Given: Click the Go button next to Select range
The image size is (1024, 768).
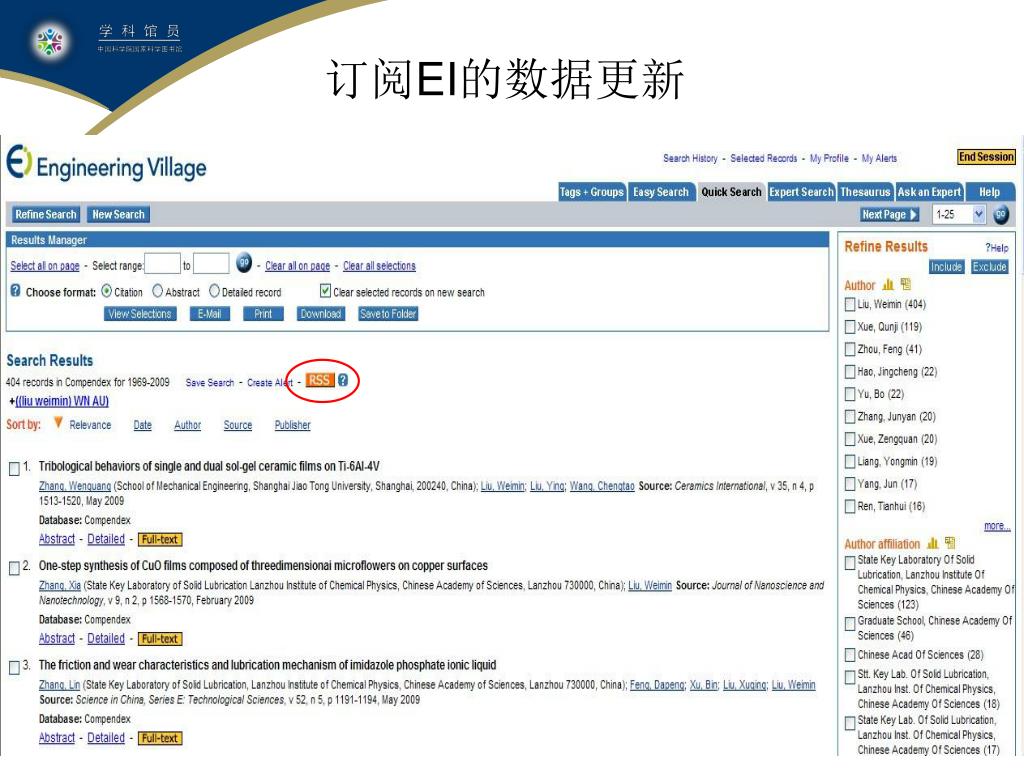Looking at the screenshot, I should point(244,263).
